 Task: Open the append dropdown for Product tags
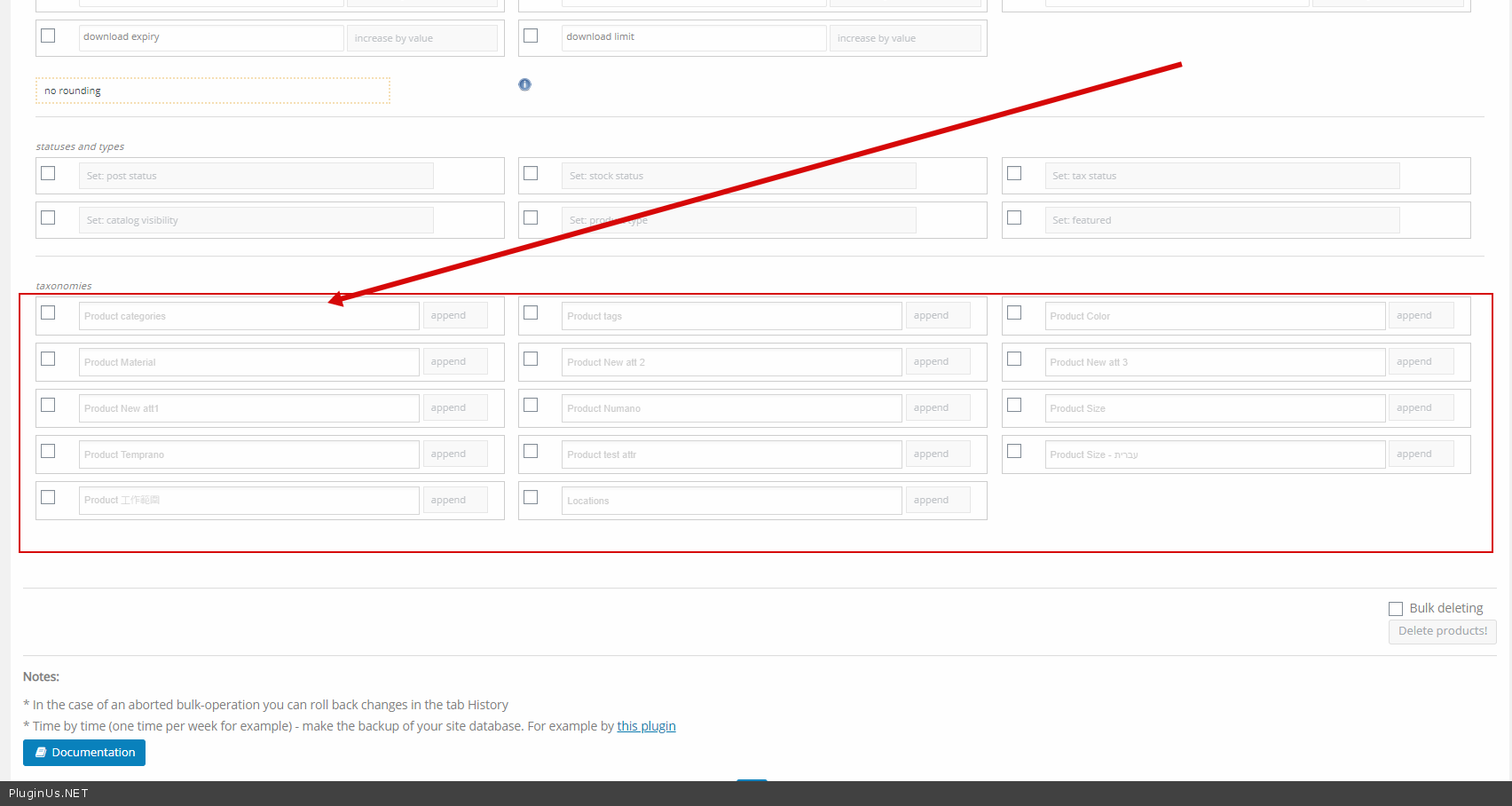(x=938, y=315)
